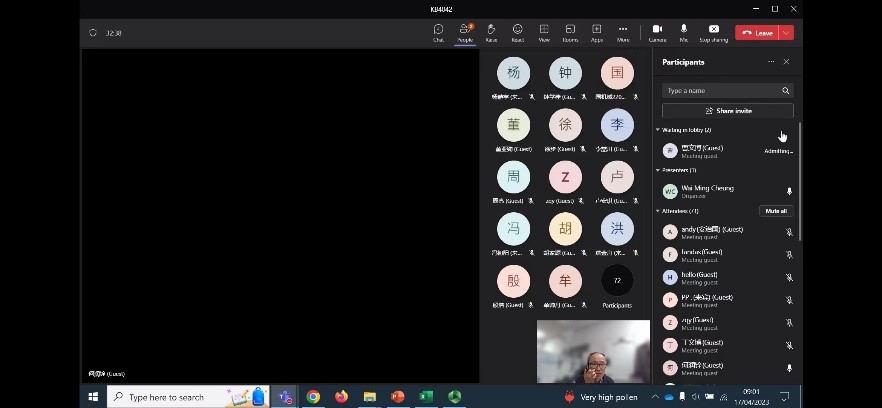Screen dimensions: 882x408
Task: Open the More actions menu in toolbar
Action: click(x=623, y=32)
